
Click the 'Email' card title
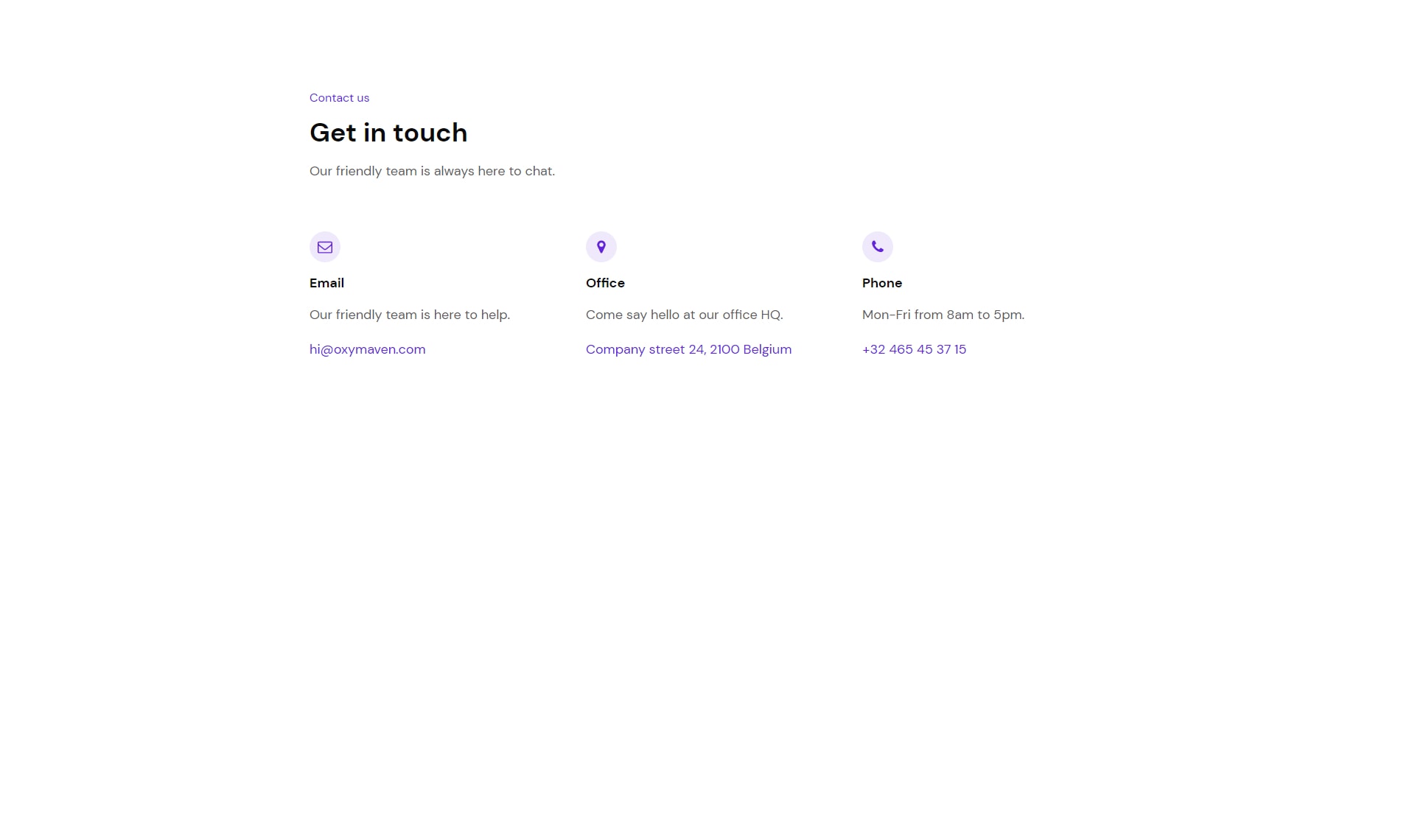coord(326,283)
